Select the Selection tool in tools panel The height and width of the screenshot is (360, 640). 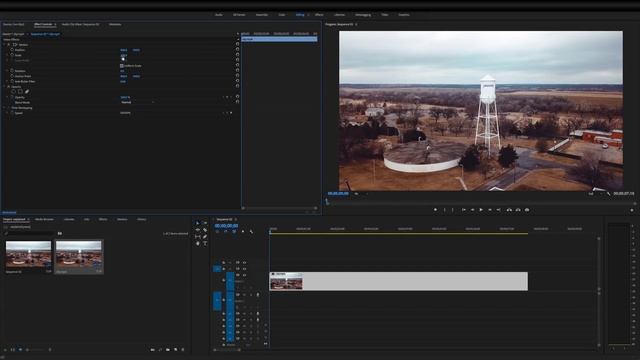[198, 223]
